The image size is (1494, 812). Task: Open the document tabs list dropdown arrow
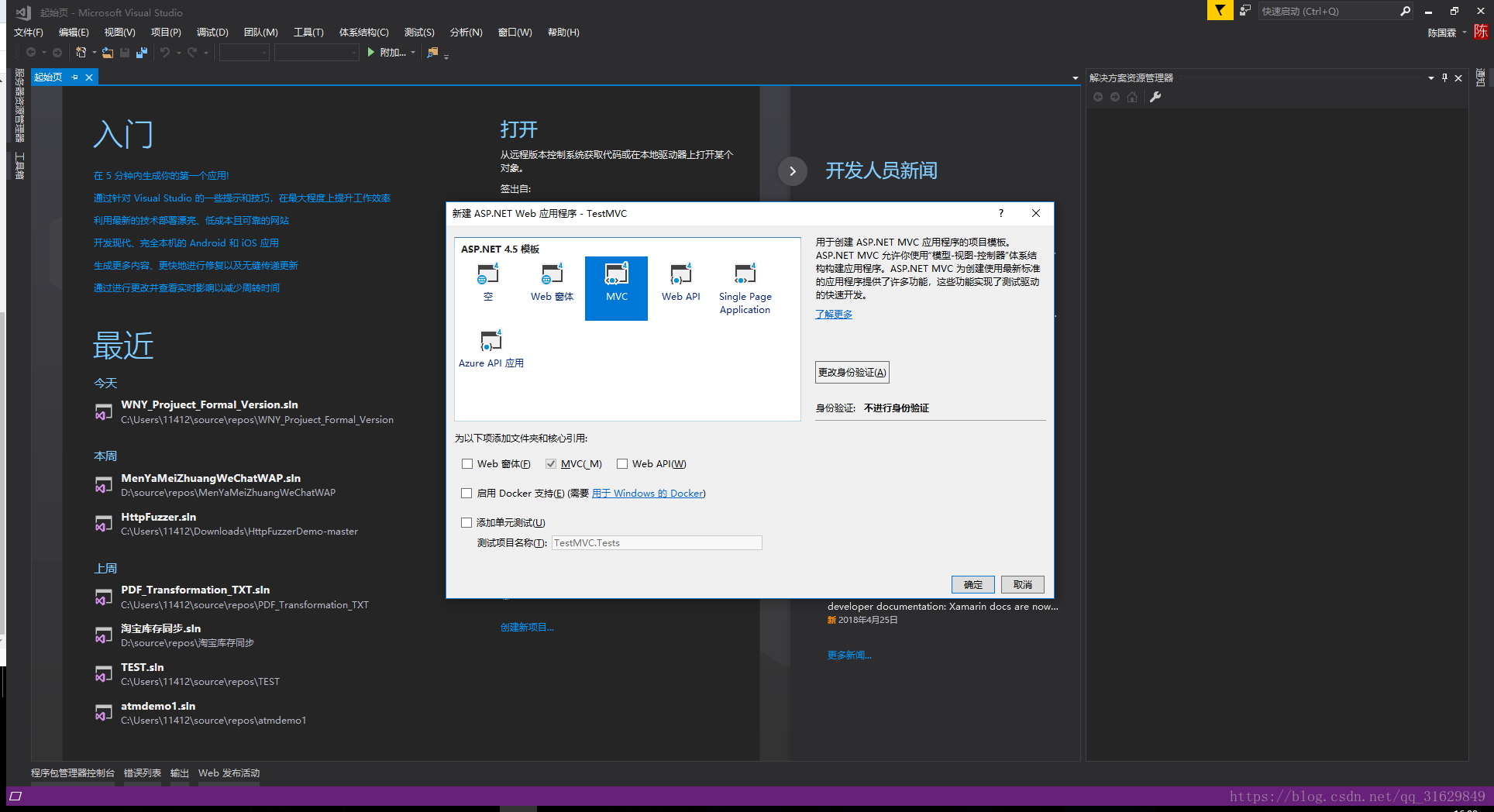tap(1075, 78)
